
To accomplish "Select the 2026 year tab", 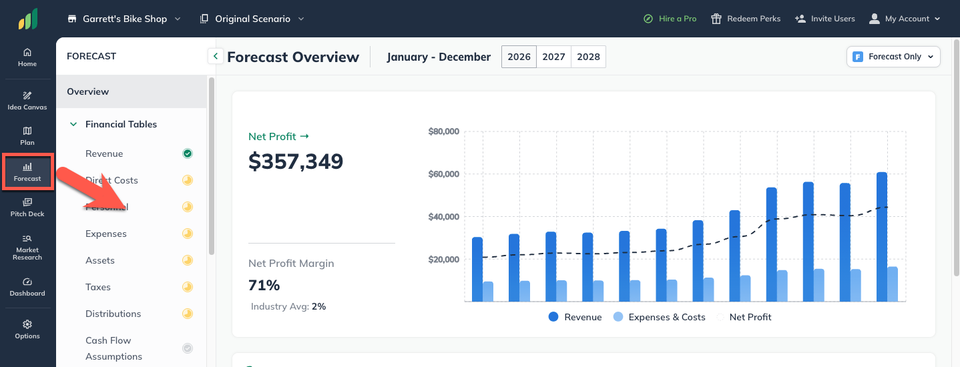I will [x=519, y=57].
